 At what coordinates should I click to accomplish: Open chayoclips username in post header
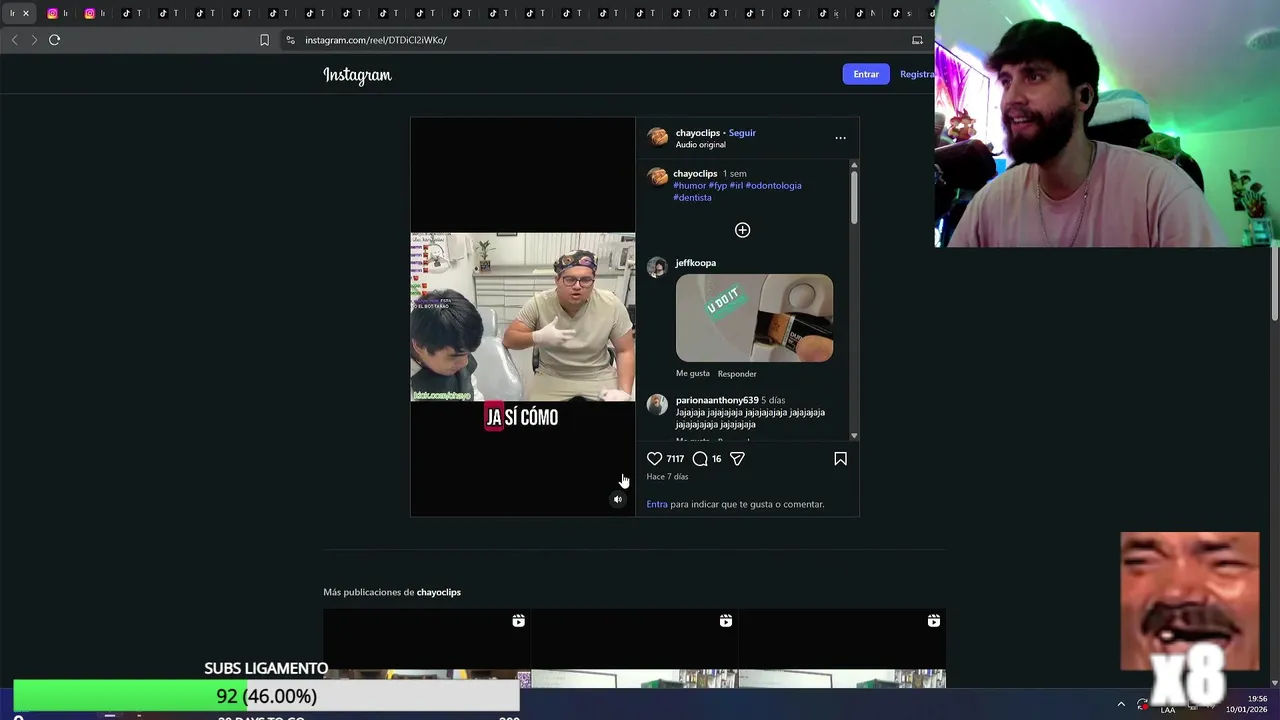[698, 133]
